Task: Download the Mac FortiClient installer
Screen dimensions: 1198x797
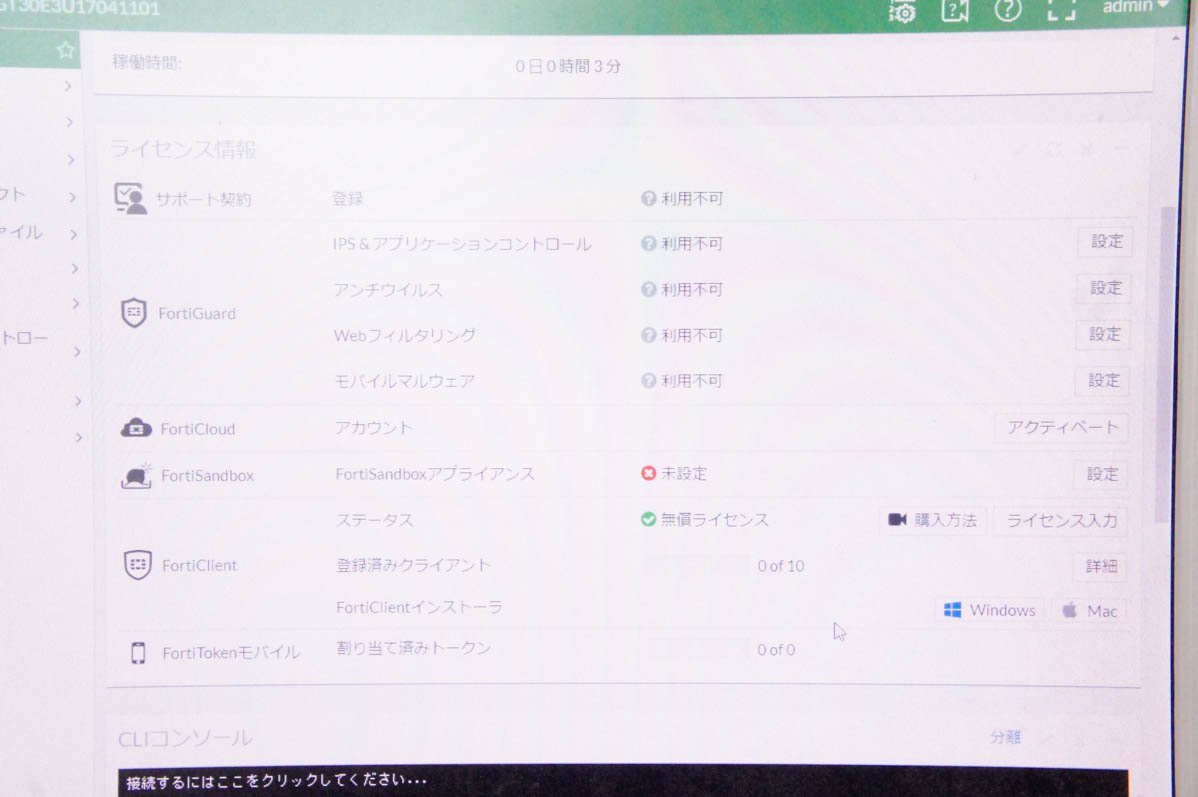Action: tap(1090, 611)
